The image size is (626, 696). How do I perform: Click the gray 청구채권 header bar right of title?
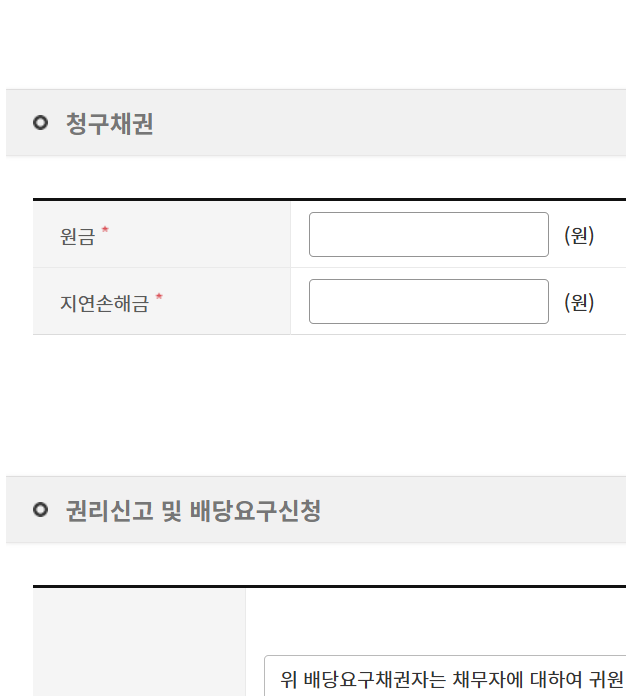click(400, 124)
